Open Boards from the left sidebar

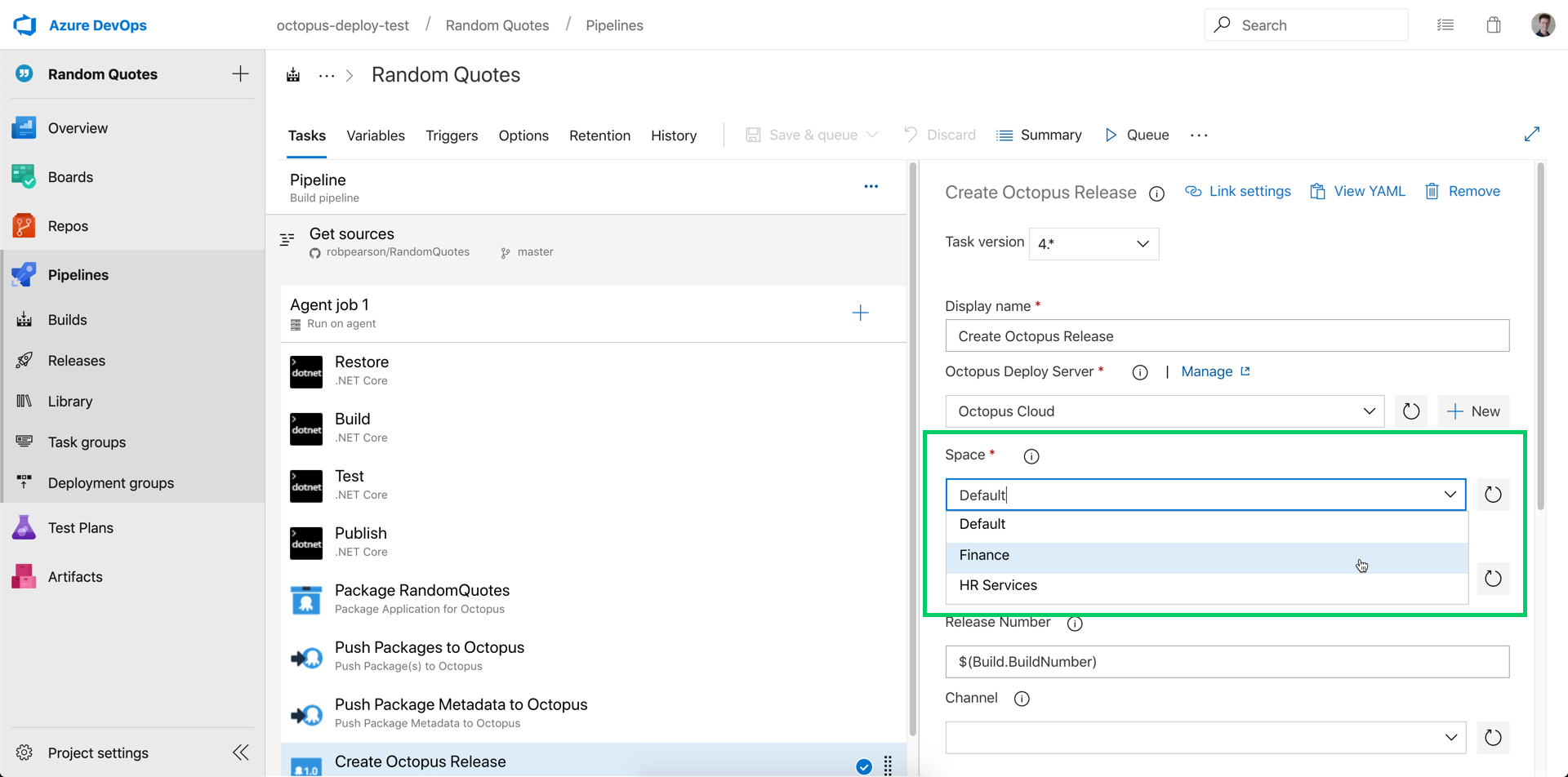click(x=70, y=176)
